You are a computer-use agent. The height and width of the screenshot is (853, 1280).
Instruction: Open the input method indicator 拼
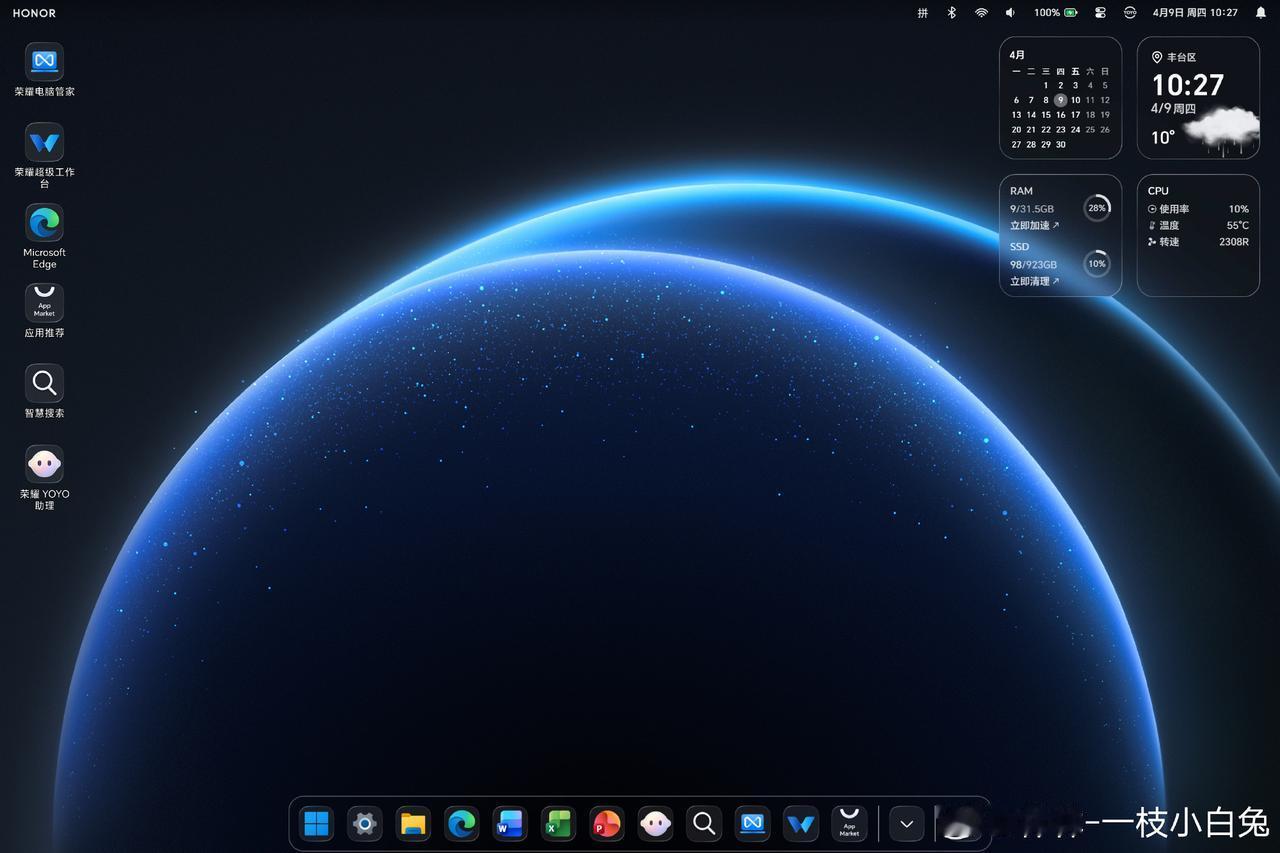[923, 13]
